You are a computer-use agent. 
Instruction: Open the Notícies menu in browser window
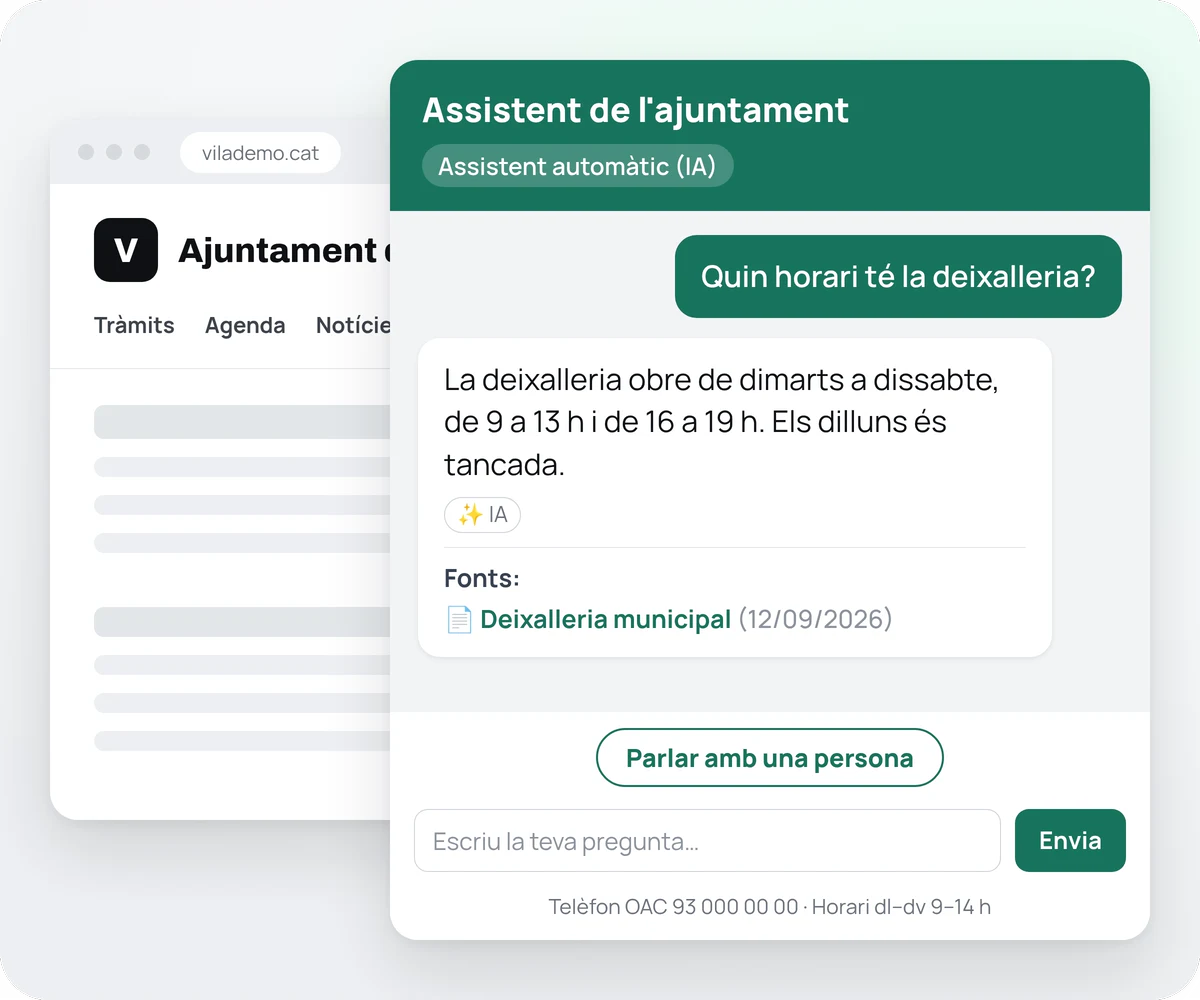[x=353, y=325]
